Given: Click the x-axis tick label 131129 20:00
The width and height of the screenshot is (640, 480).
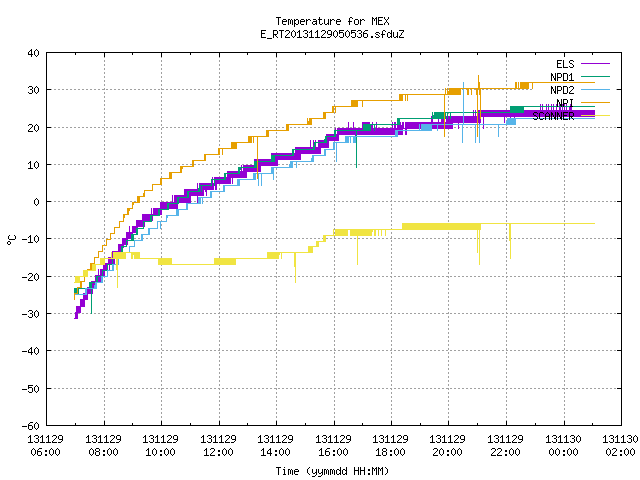Looking at the screenshot, I should (x=447, y=446).
